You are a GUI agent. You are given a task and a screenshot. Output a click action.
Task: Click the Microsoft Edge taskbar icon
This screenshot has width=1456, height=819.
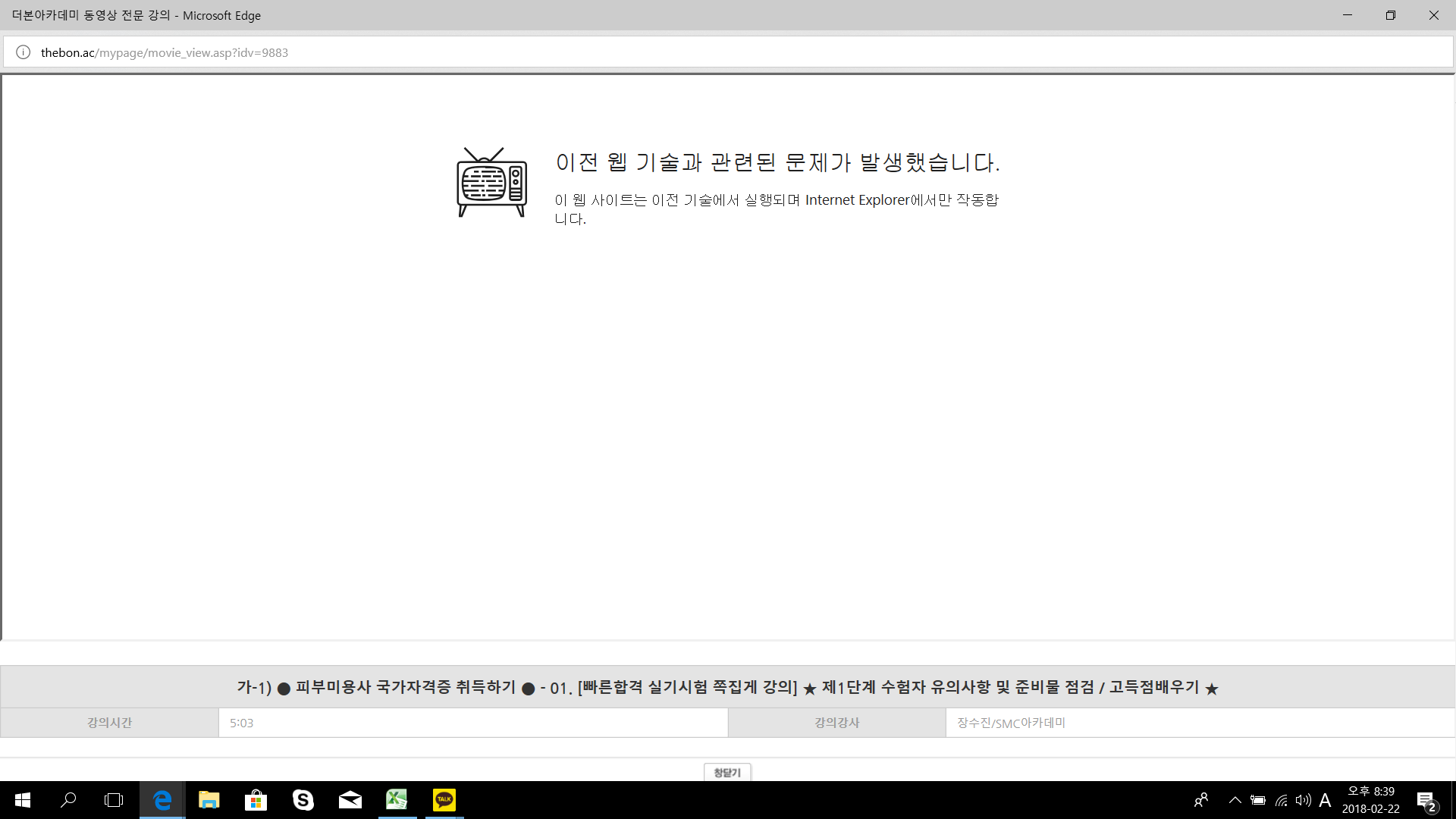(x=162, y=800)
